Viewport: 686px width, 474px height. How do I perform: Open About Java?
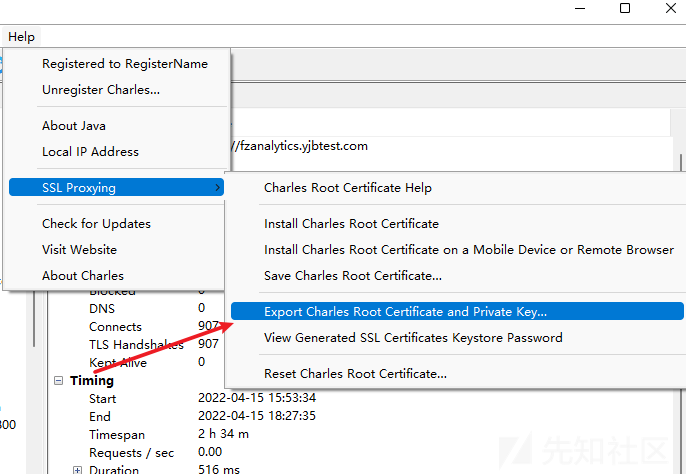(74, 126)
